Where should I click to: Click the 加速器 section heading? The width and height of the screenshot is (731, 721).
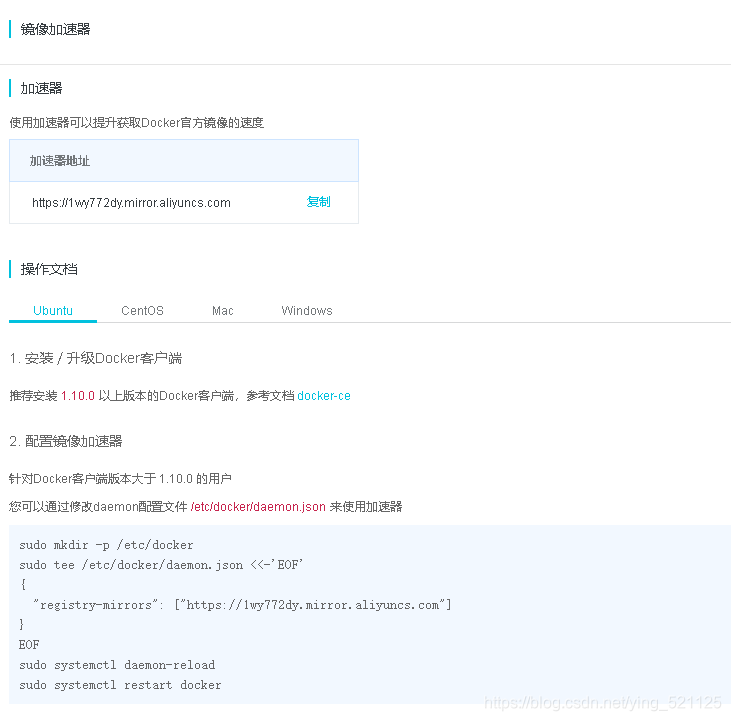coord(41,88)
